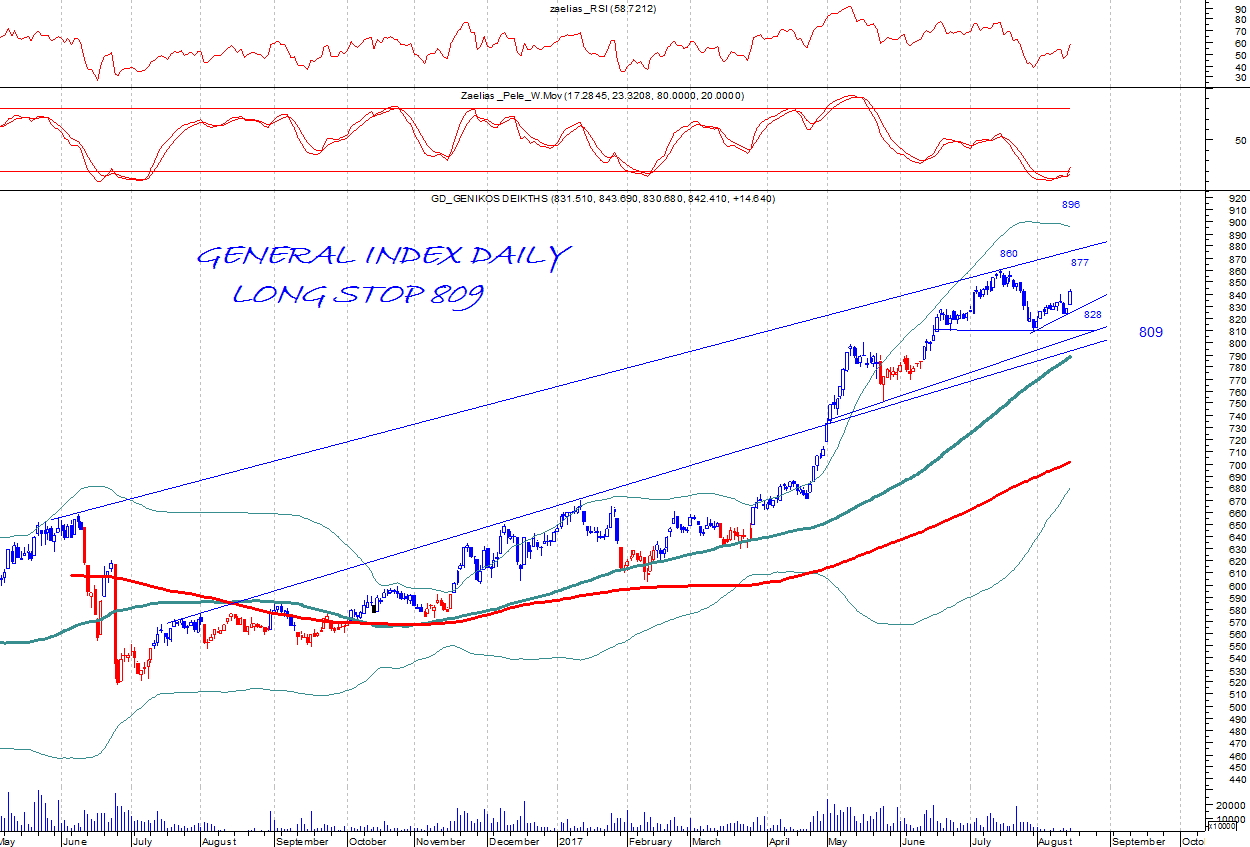Select the 20000 volume scale label
The height and width of the screenshot is (847, 1250).
(1230, 806)
